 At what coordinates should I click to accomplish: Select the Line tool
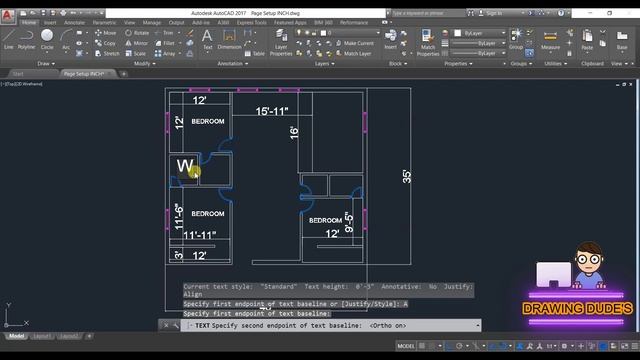point(9,39)
